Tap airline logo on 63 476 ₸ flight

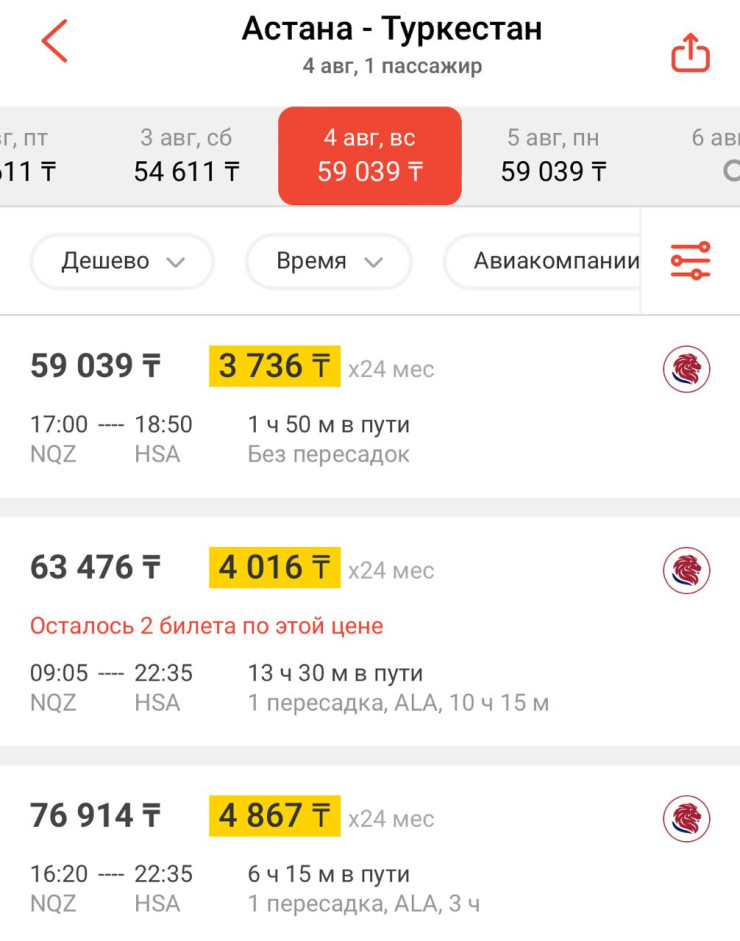pos(686,571)
